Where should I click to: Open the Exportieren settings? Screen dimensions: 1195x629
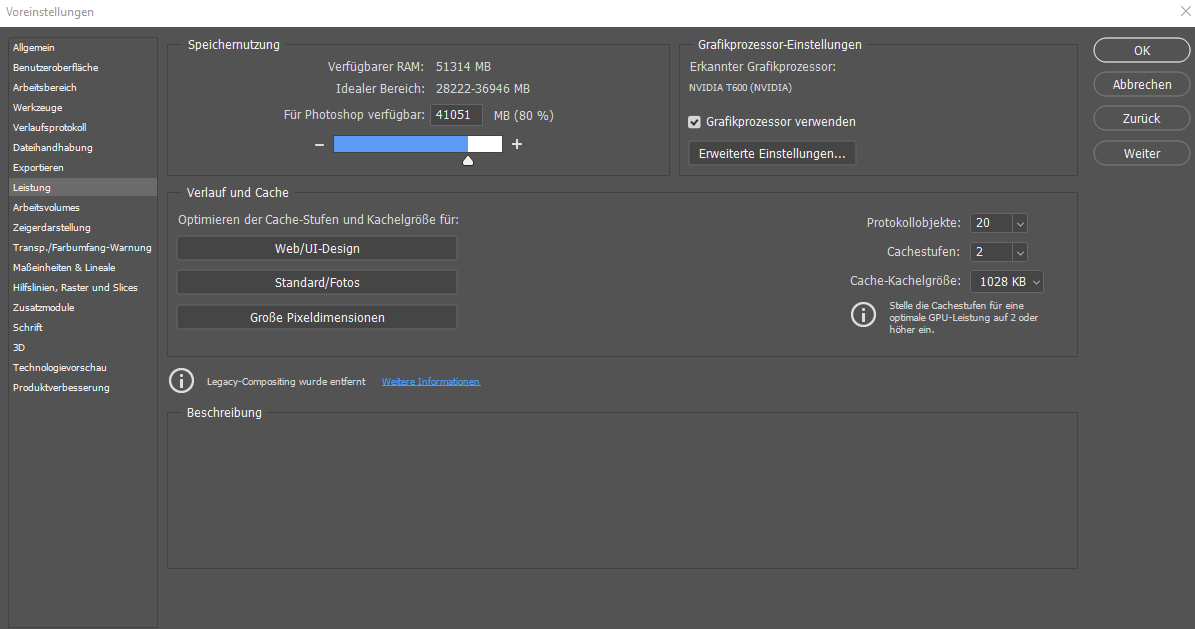click(82, 168)
